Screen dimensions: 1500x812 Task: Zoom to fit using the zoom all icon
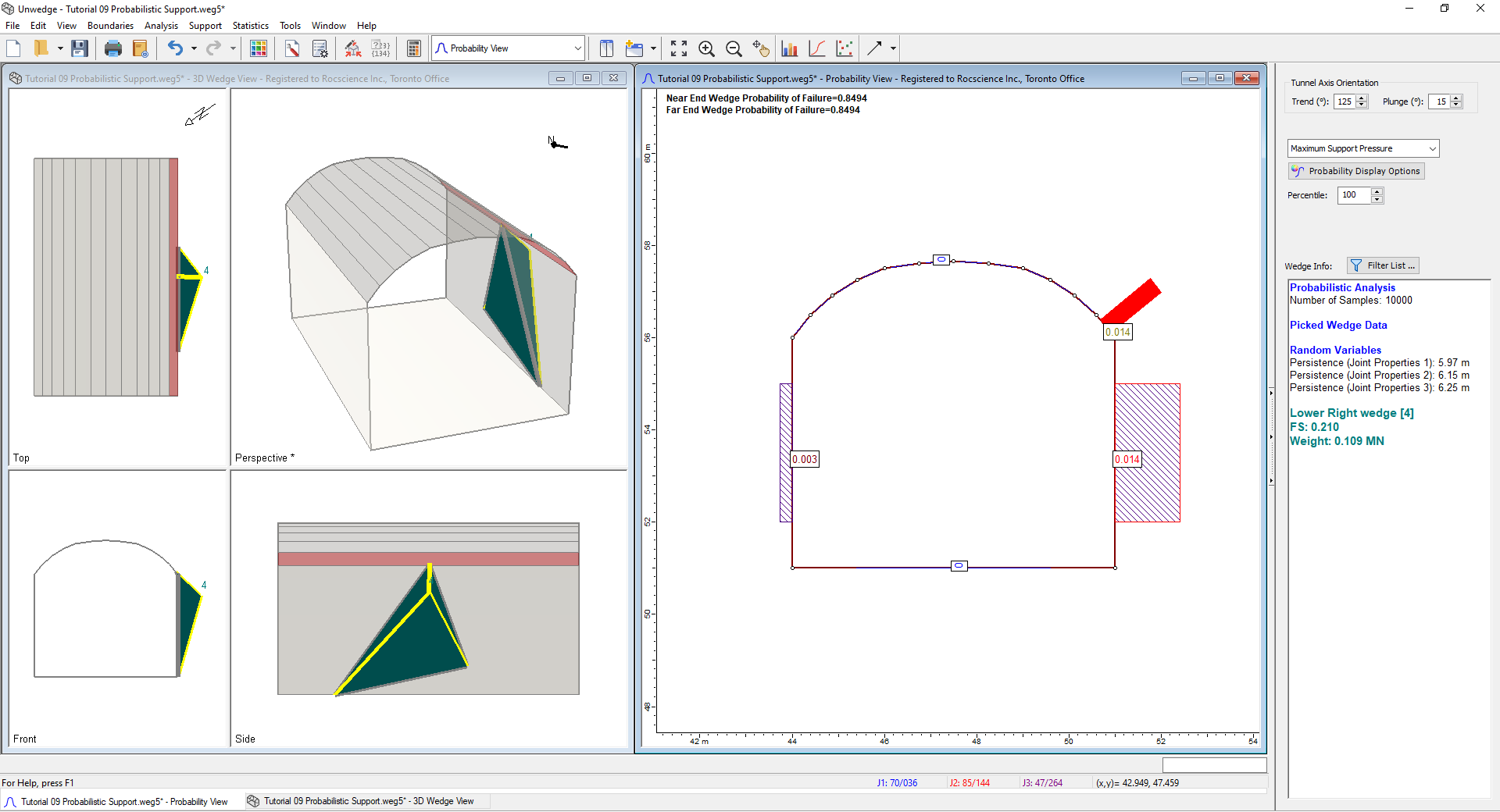click(x=679, y=48)
